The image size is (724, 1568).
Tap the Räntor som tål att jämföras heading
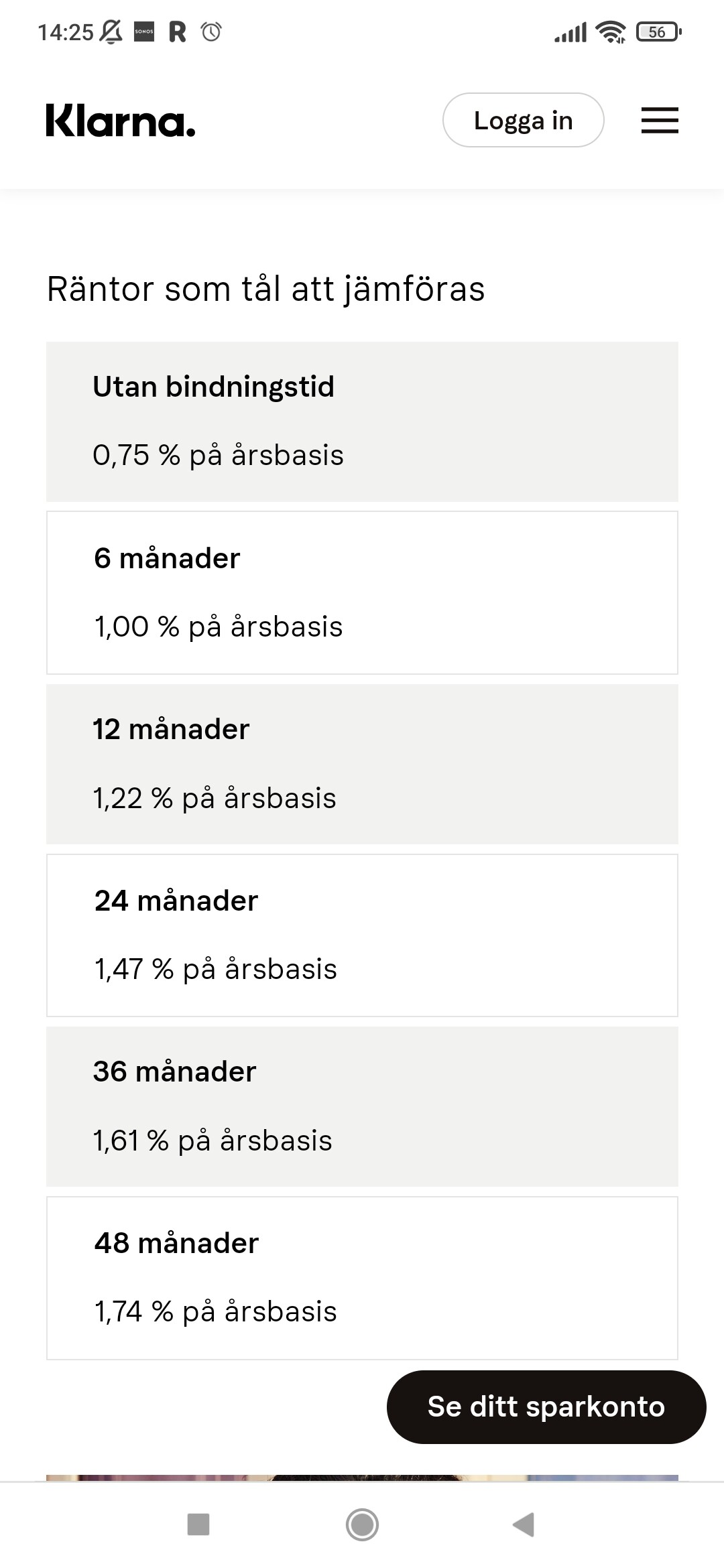click(265, 289)
